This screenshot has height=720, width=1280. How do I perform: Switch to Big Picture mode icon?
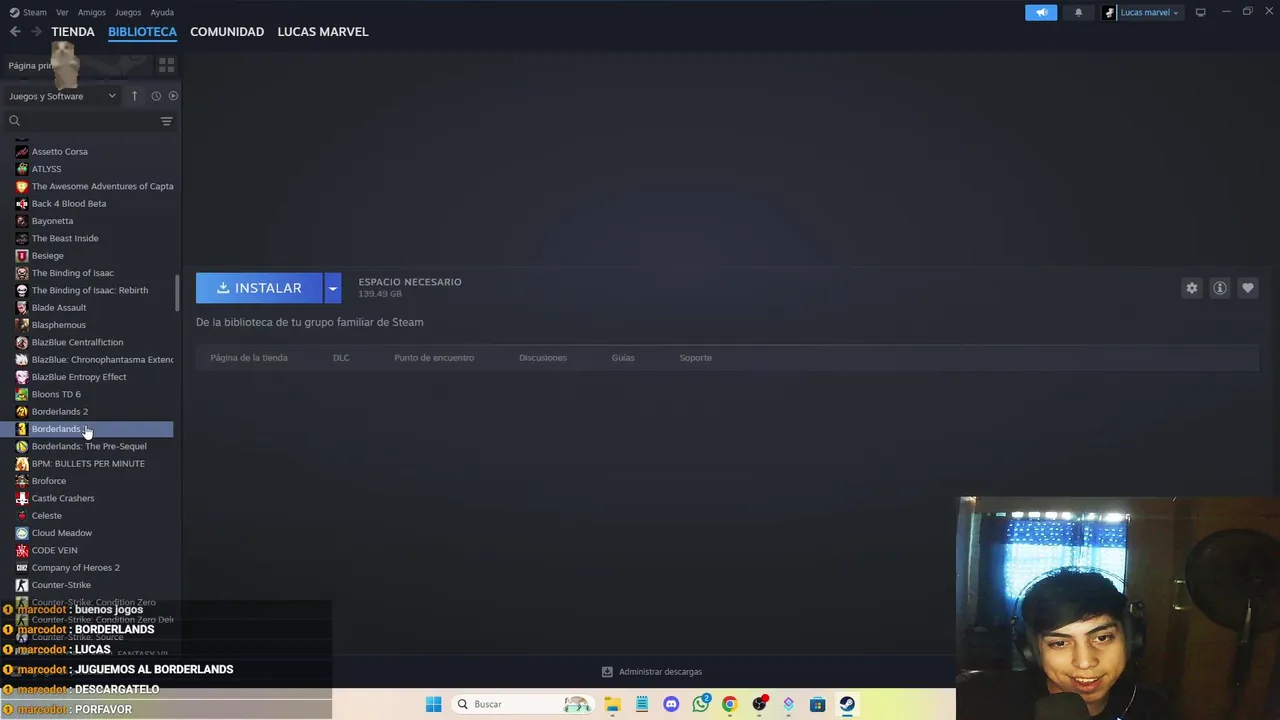[1200, 12]
